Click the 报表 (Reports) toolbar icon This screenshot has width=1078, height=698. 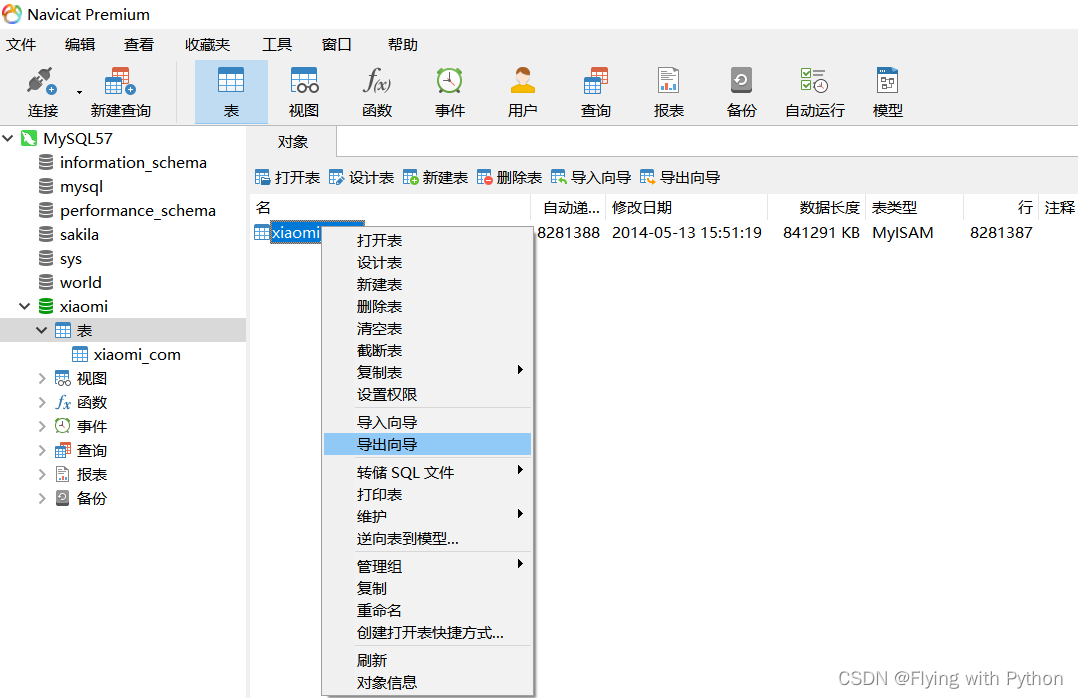[668, 90]
